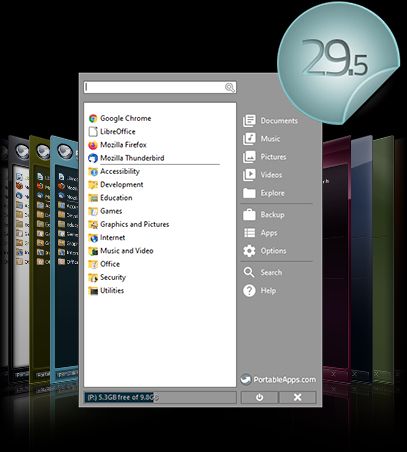This screenshot has height=452, width=407.
Task: Open the Options gear icon
Action: click(x=249, y=251)
